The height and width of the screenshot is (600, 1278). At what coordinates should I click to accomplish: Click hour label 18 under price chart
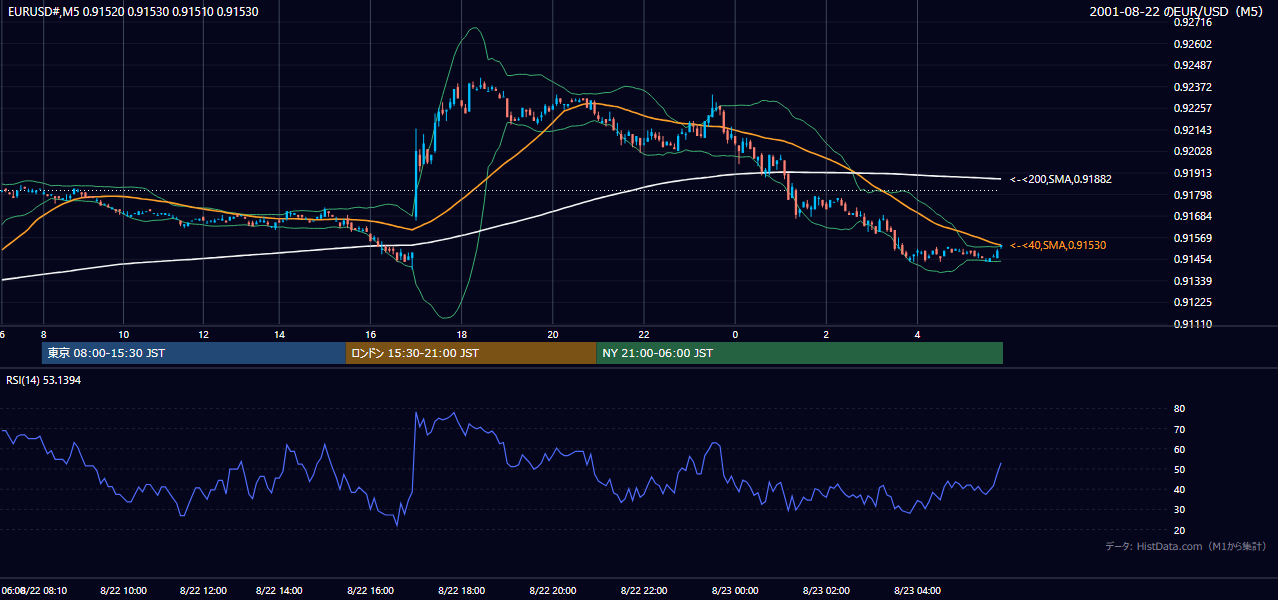point(461,334)
